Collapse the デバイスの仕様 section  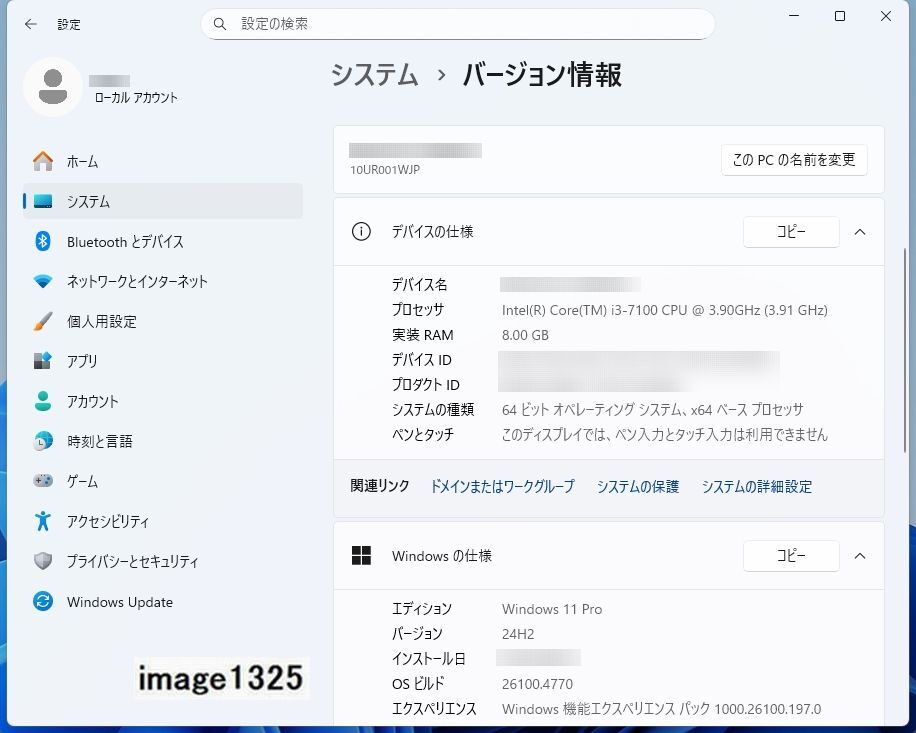[859, 232]
